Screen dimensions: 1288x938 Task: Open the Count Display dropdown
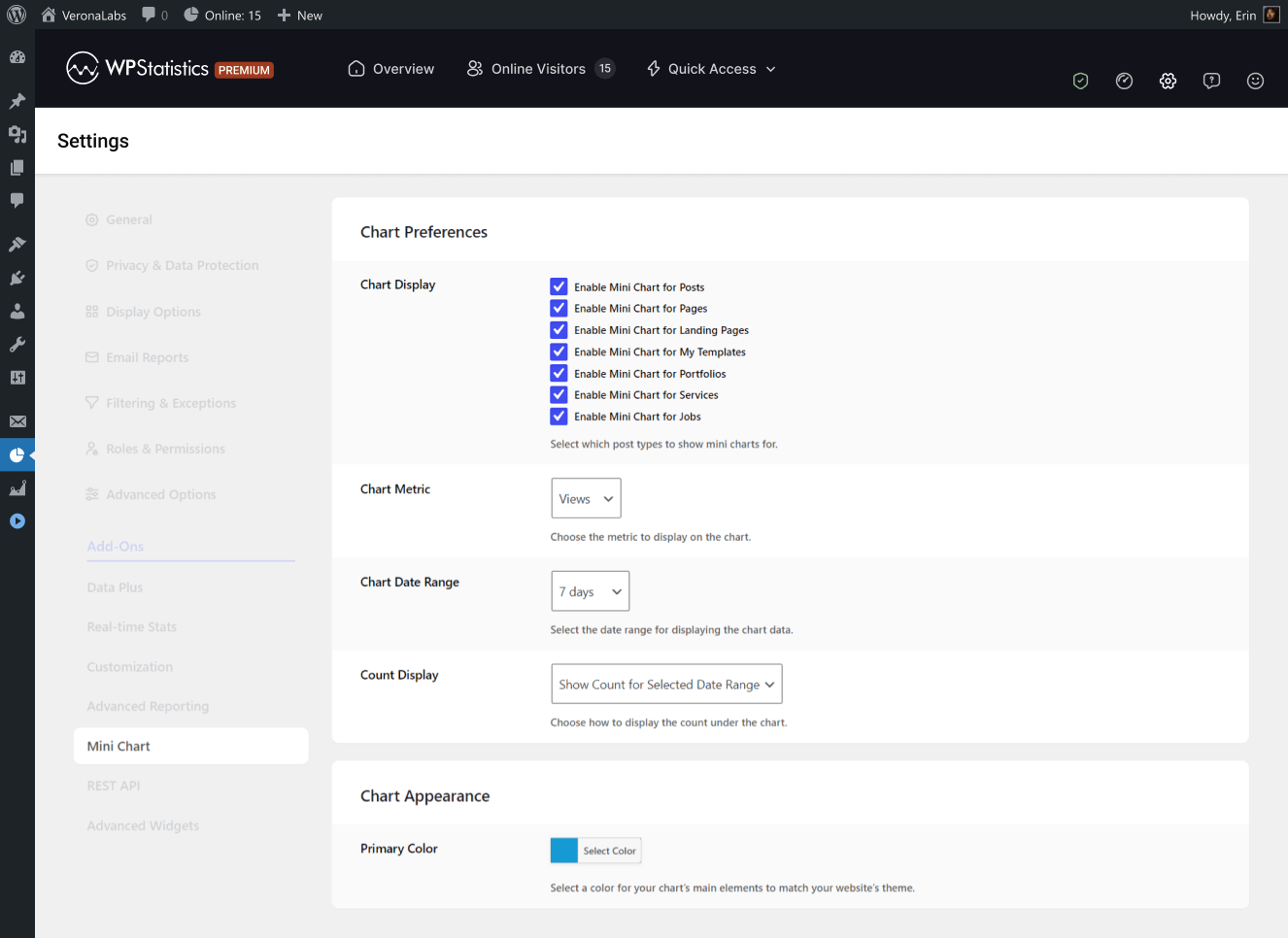click(666, 685)
